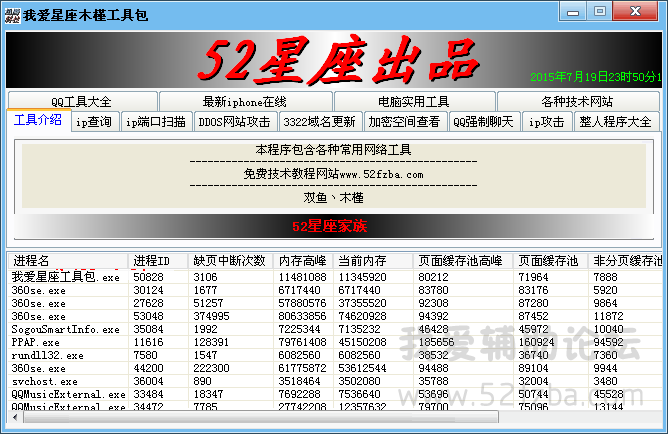Viewport: 668px width, 434px height.
Task: Click current memory value 7135232
Action: [360, 329]
